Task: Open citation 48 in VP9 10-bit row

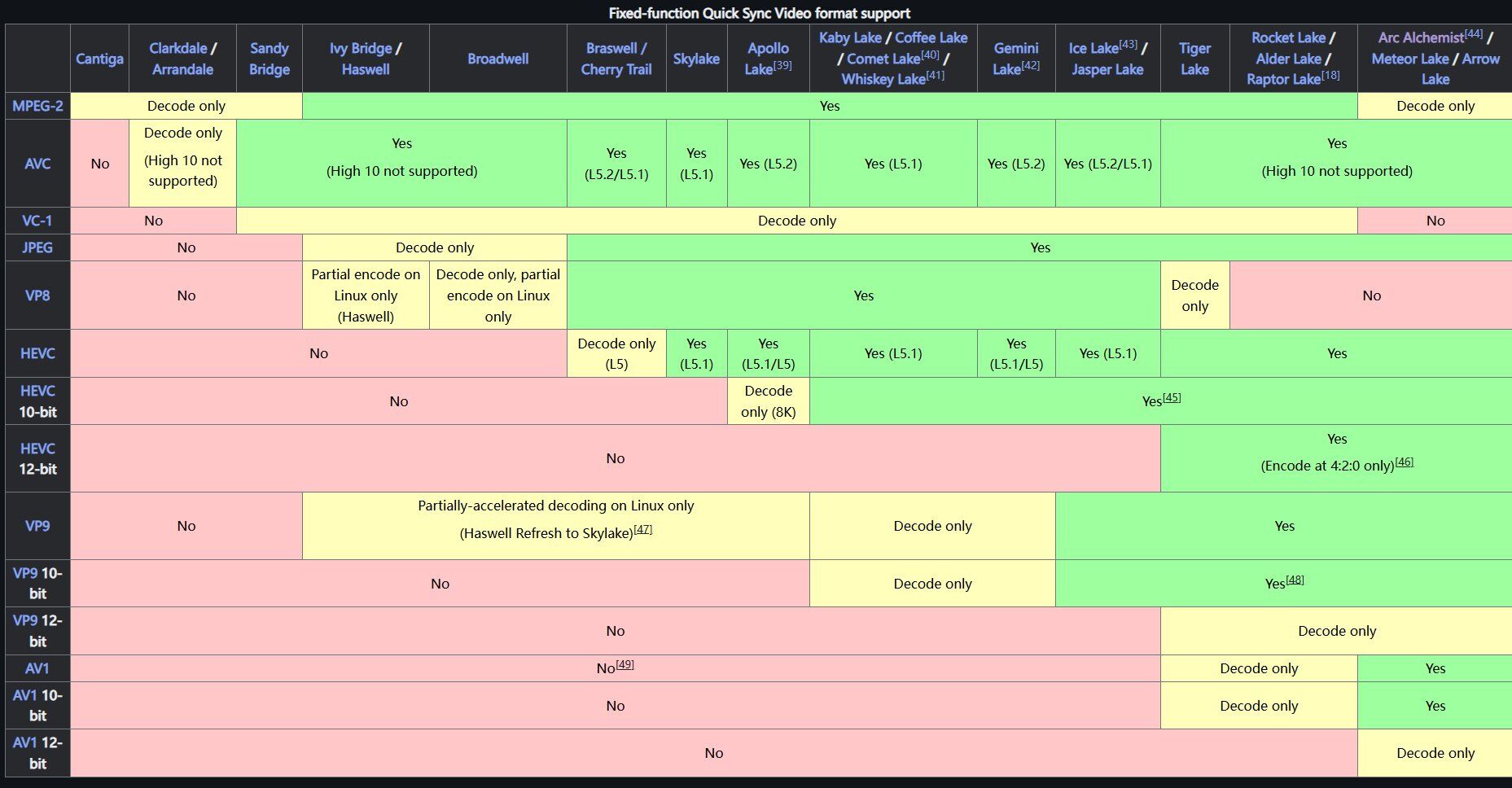Action: [1295, 580]
